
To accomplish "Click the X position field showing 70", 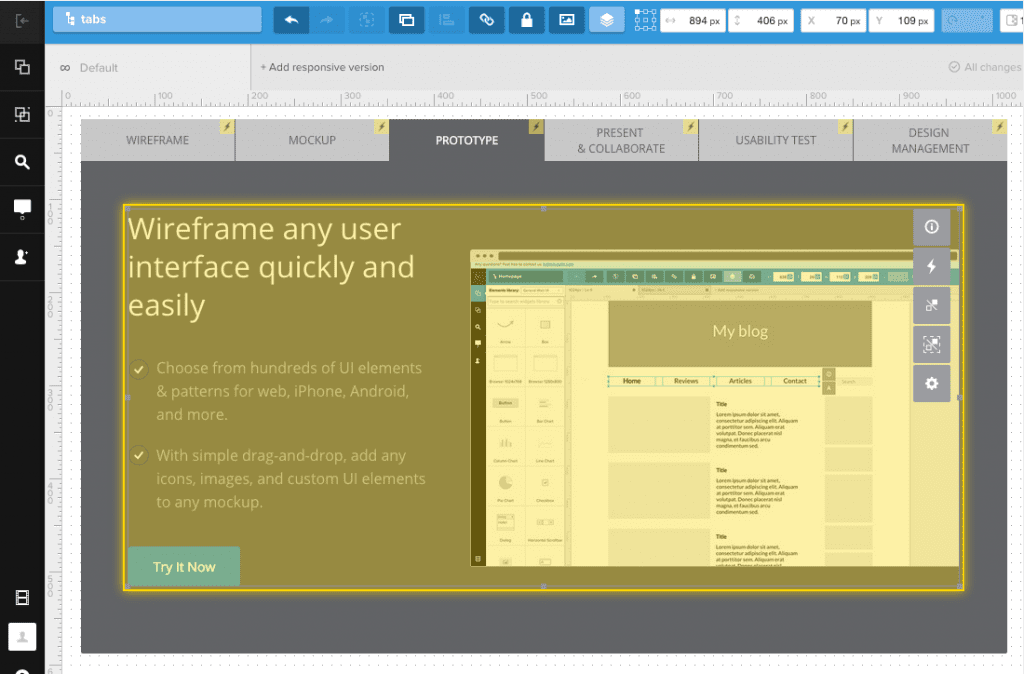I will 833,21.
